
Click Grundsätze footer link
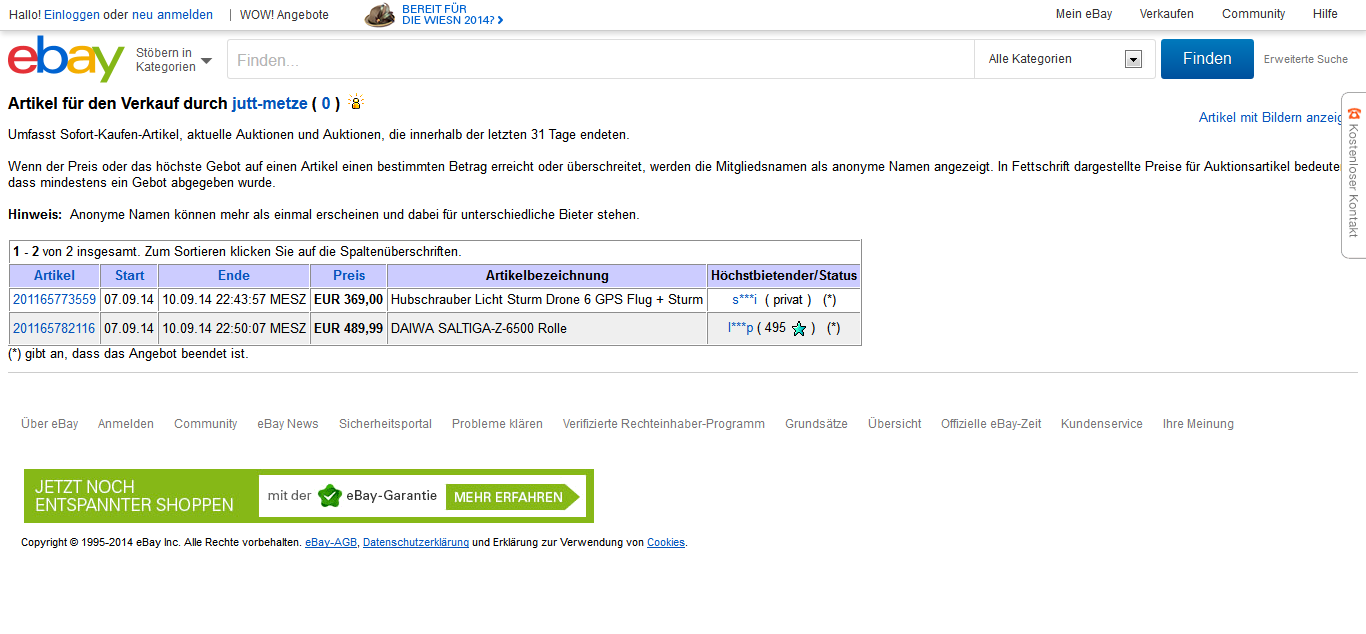(816, 424)
